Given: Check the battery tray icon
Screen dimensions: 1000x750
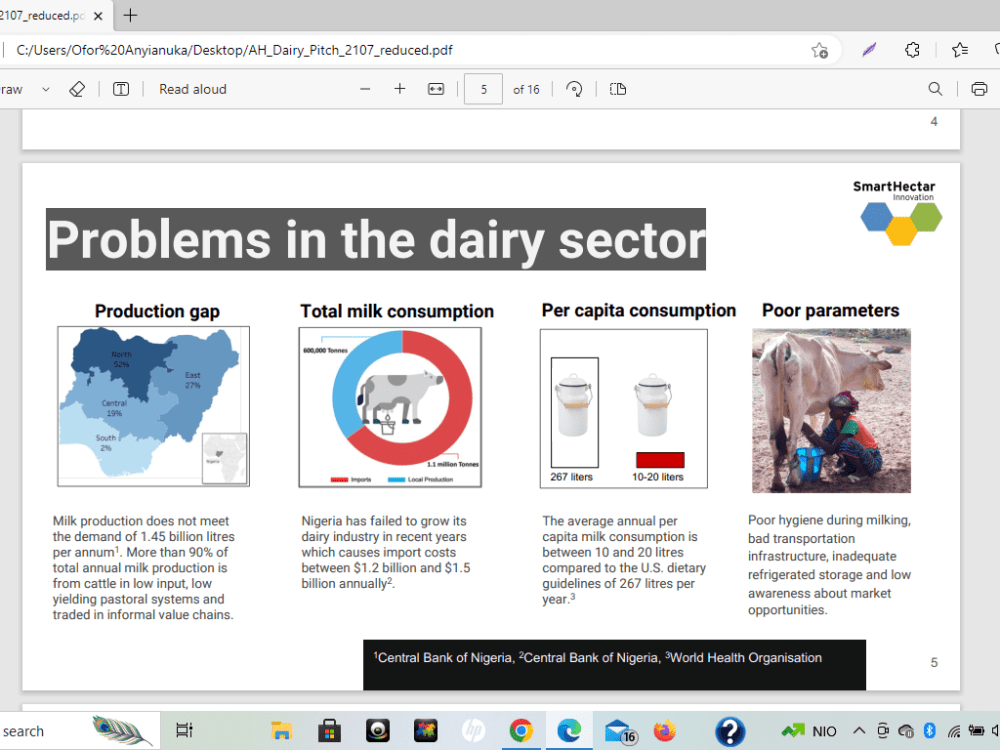Looking at the screenshot, I should click(976, 731).
